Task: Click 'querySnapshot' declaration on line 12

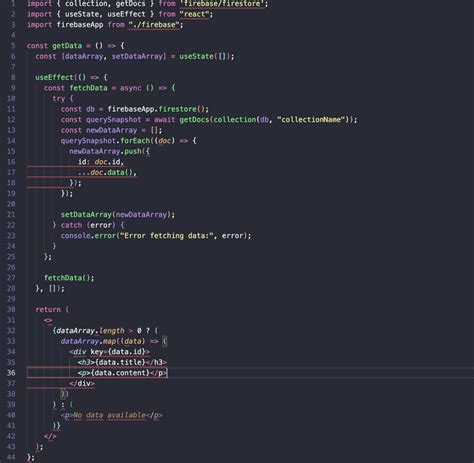Action: [x=114, y=120]
